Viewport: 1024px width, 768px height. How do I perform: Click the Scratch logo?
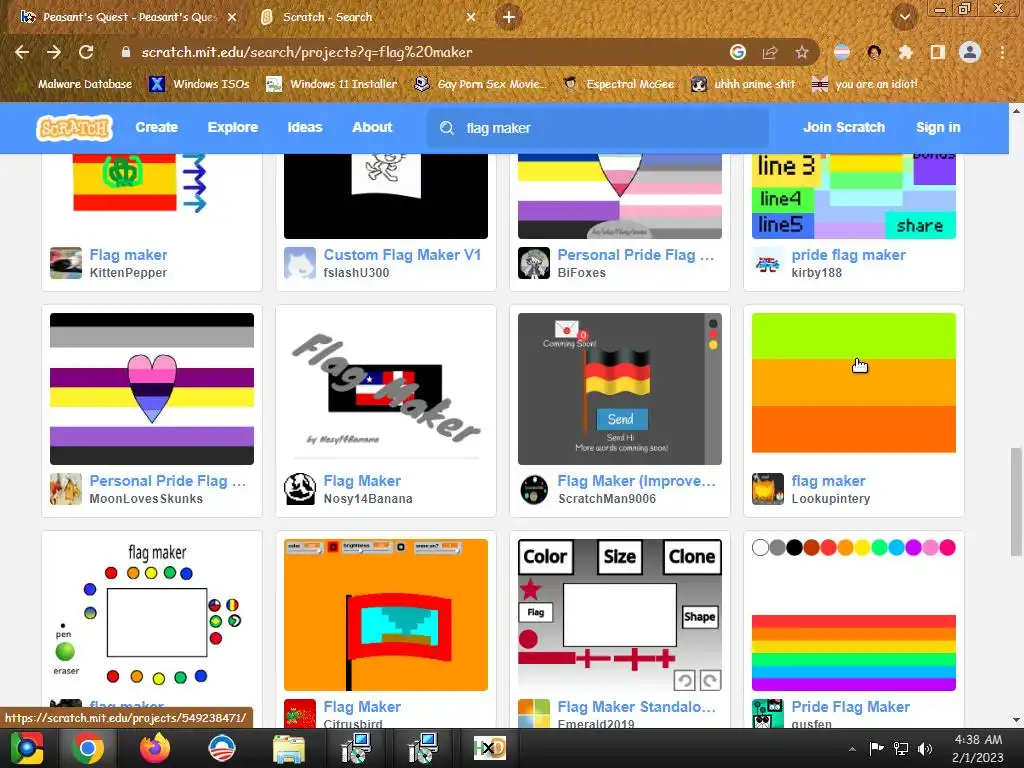click(x=74, y=127)
